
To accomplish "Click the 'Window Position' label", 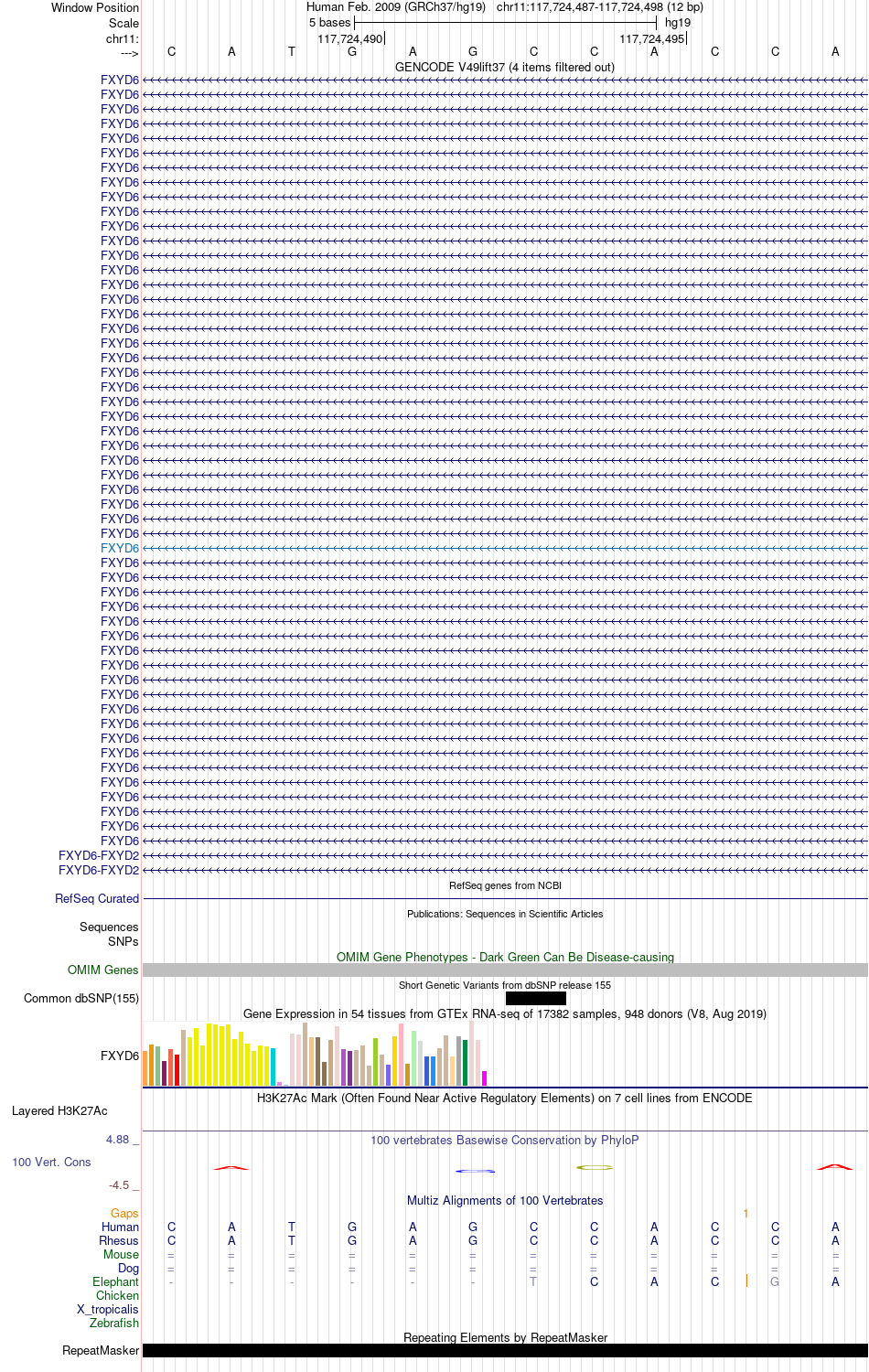I will coord(95,7).
